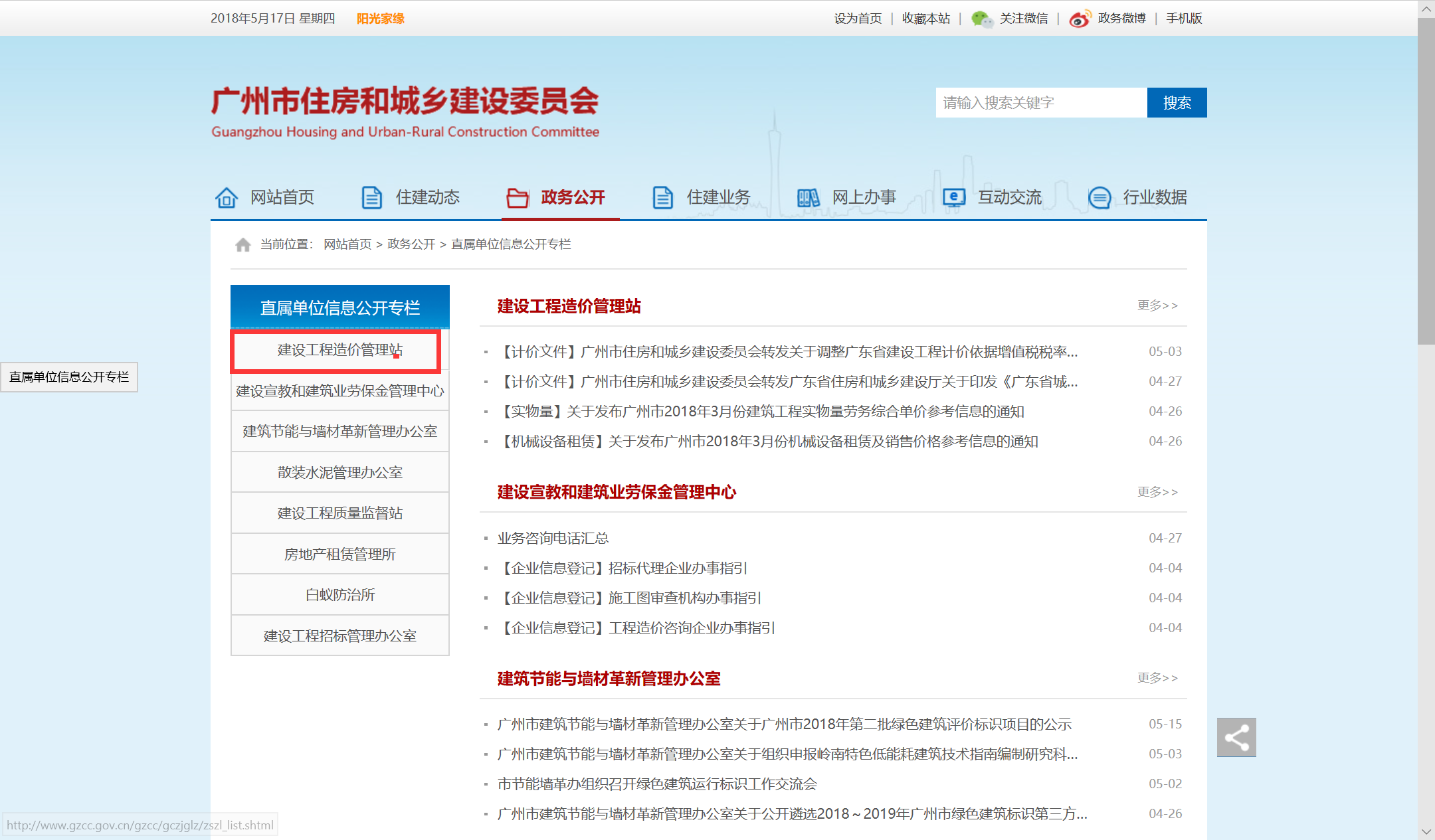Click 收藏本站 in the top bar
This screenshot has height=840, width=1435.
pos(926,19)
